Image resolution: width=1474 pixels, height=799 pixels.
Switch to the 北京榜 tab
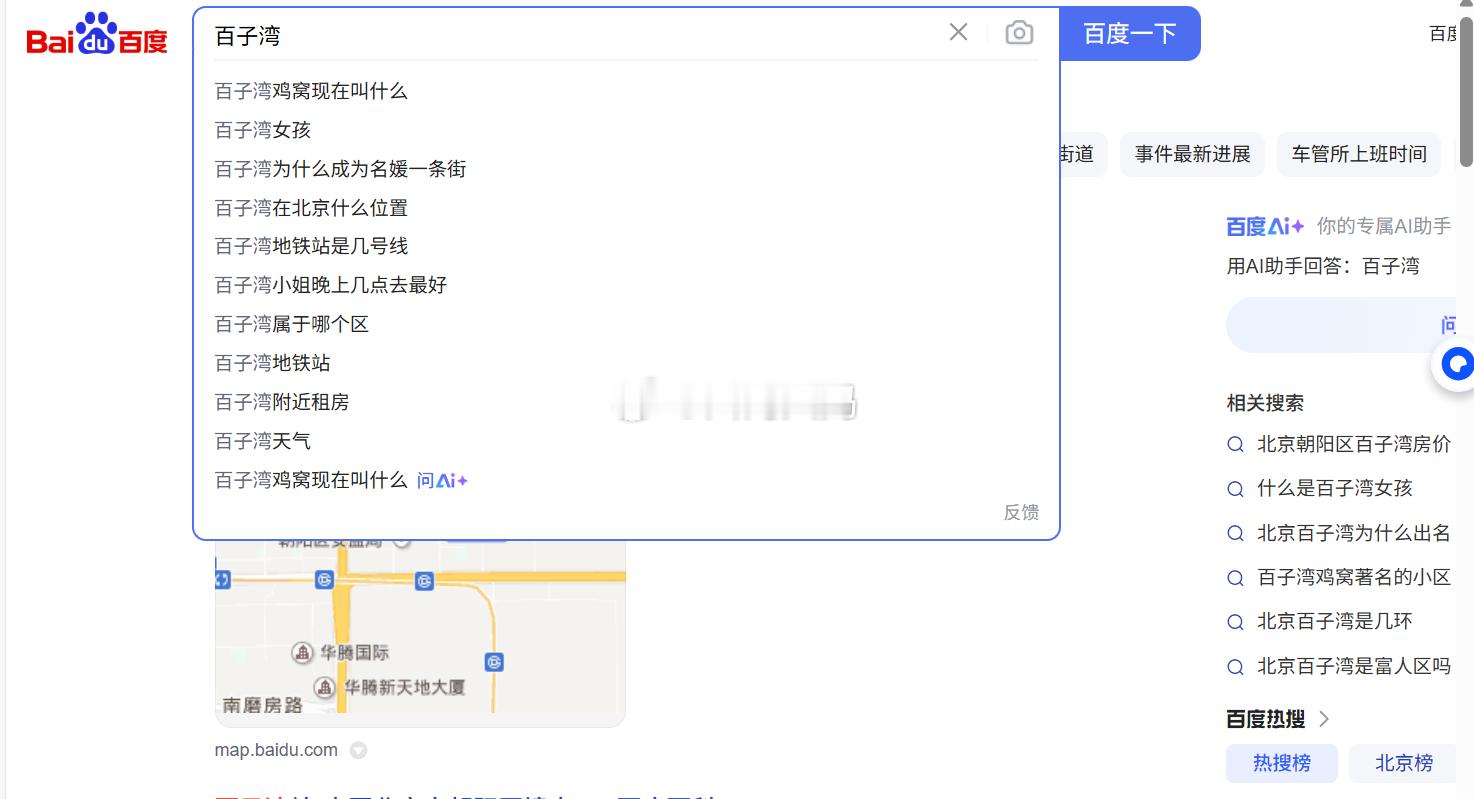[1404, 763]
